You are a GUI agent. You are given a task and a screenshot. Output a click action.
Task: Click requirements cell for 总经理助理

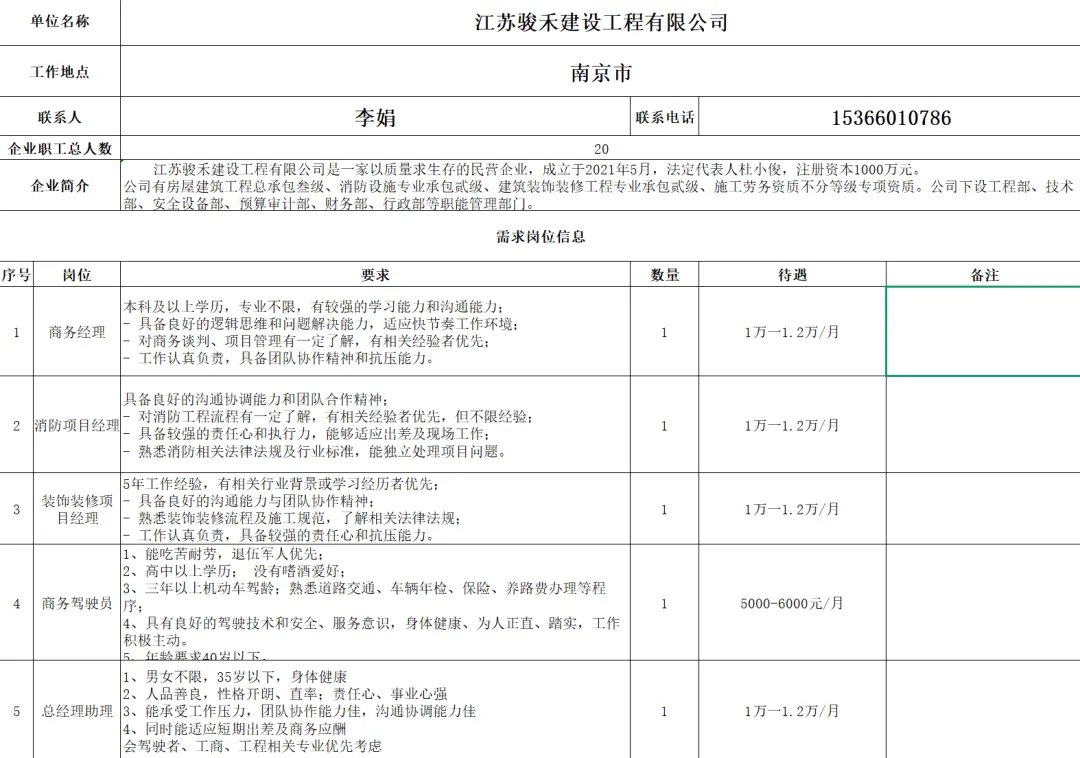point(375,710)
